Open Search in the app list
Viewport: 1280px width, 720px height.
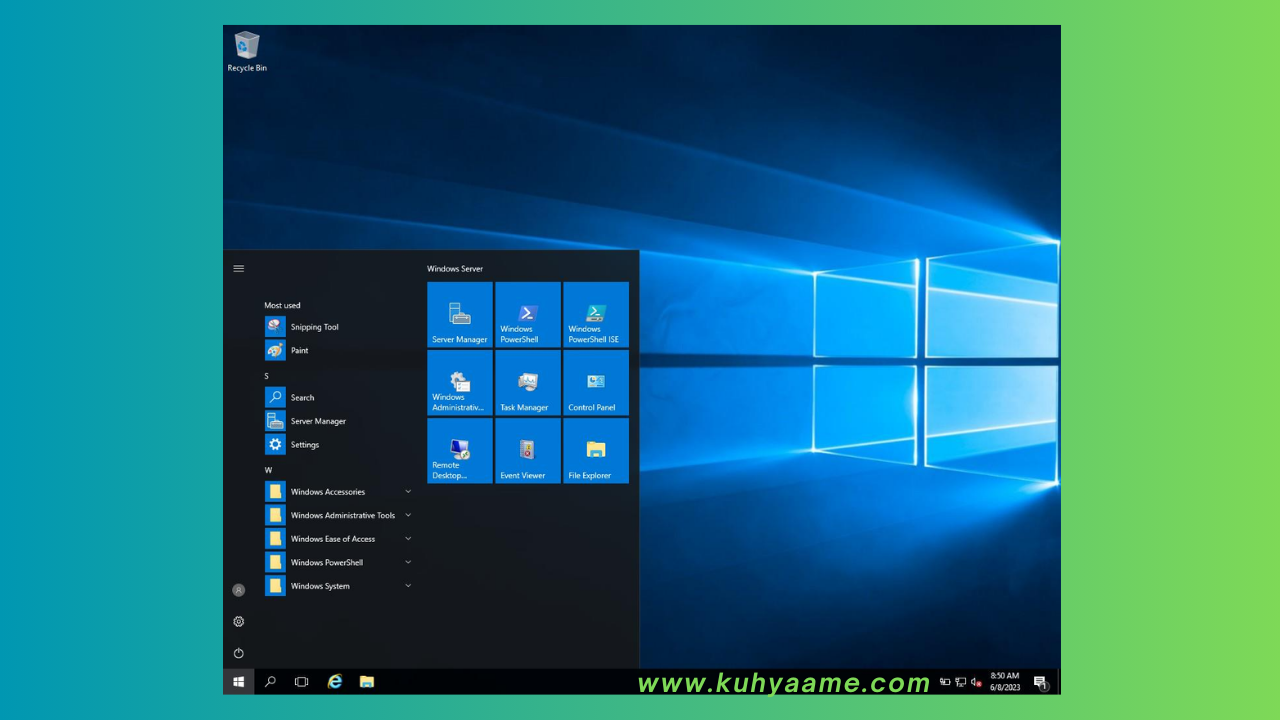[x=339, y=397]
